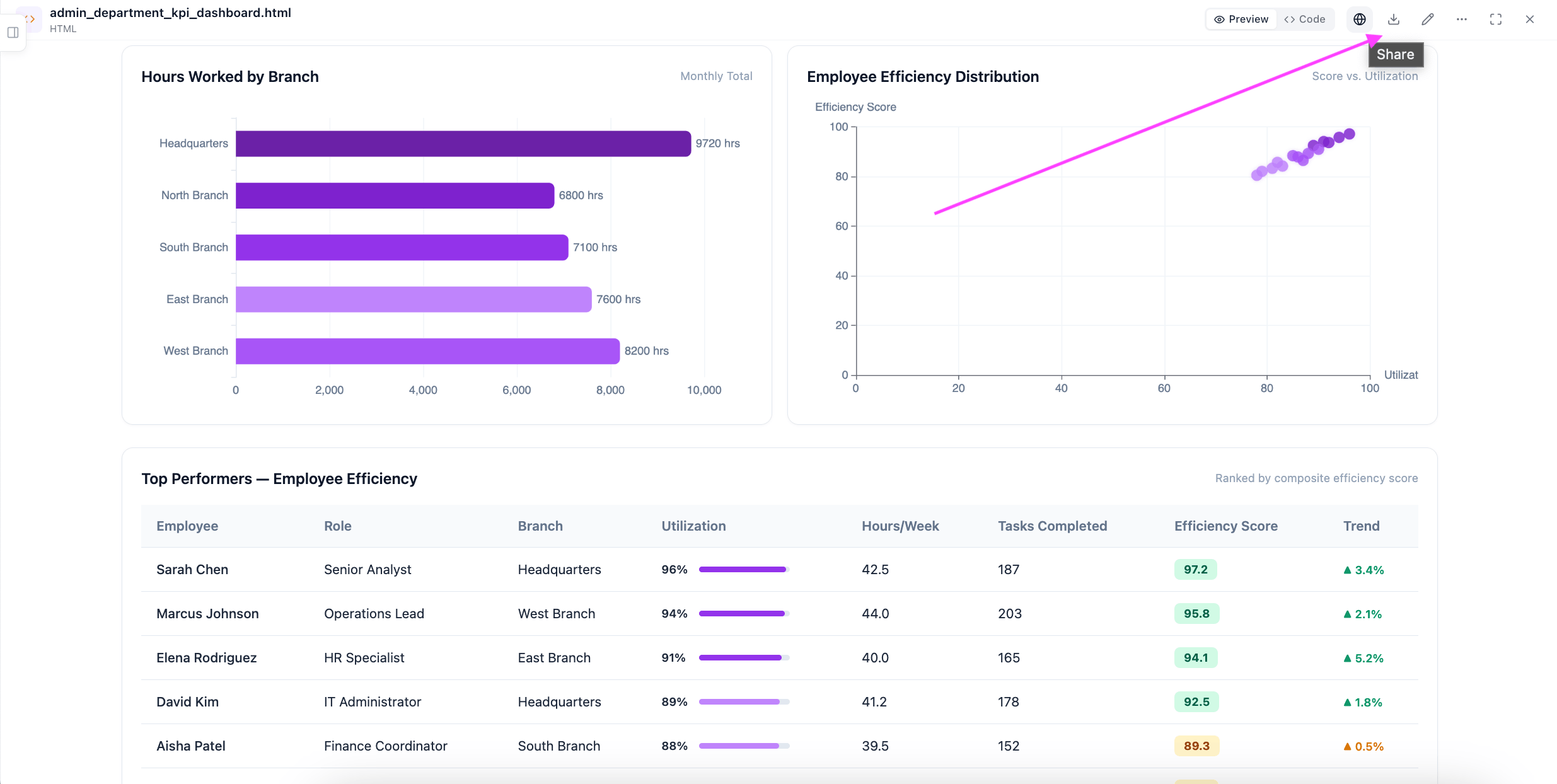Viewport: 1557px width, 784px height.
Task: Click the topmost scatter plot point
Action: [x=1349, y=134]
